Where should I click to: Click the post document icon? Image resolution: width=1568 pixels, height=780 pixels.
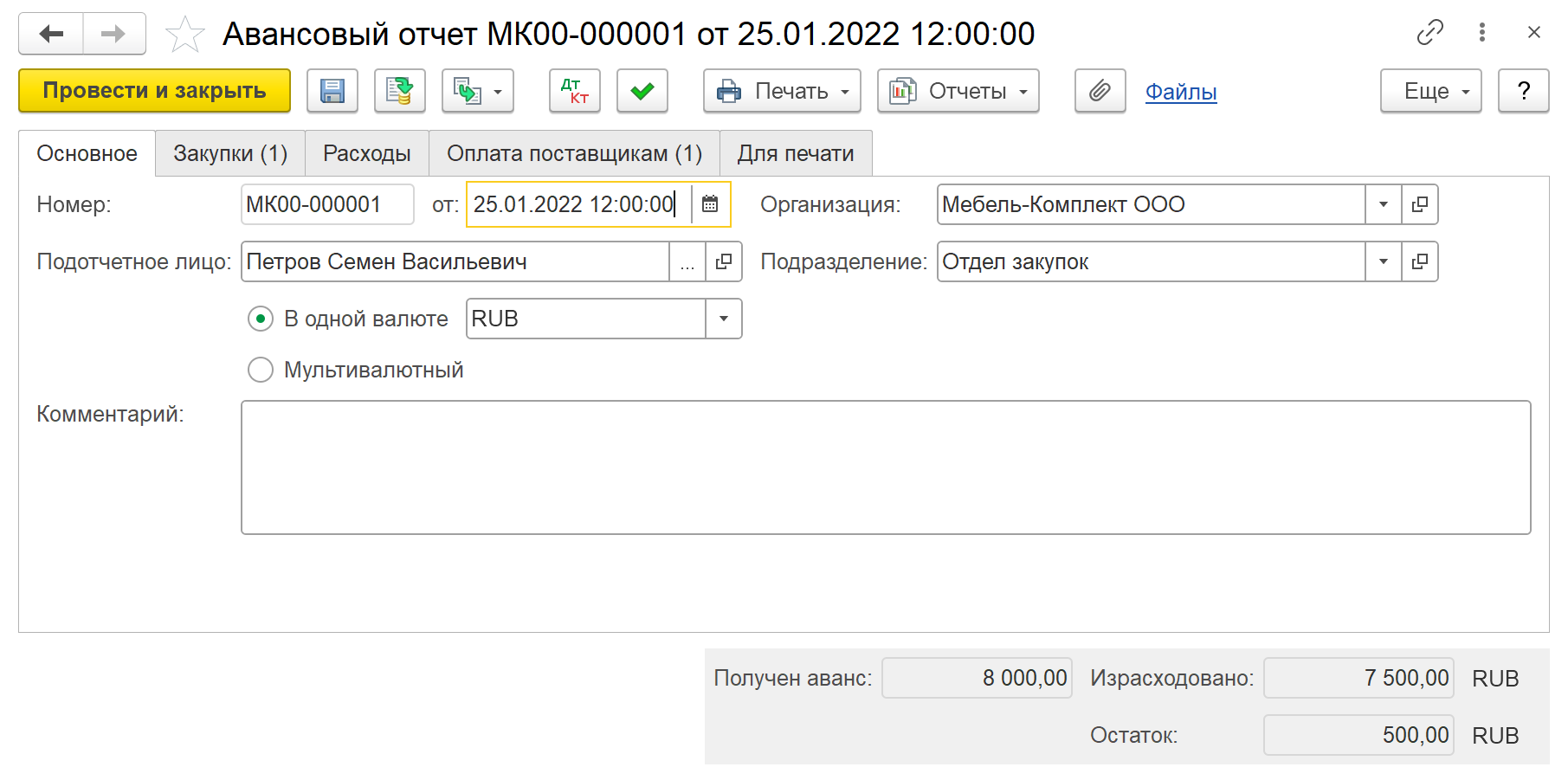399,91
